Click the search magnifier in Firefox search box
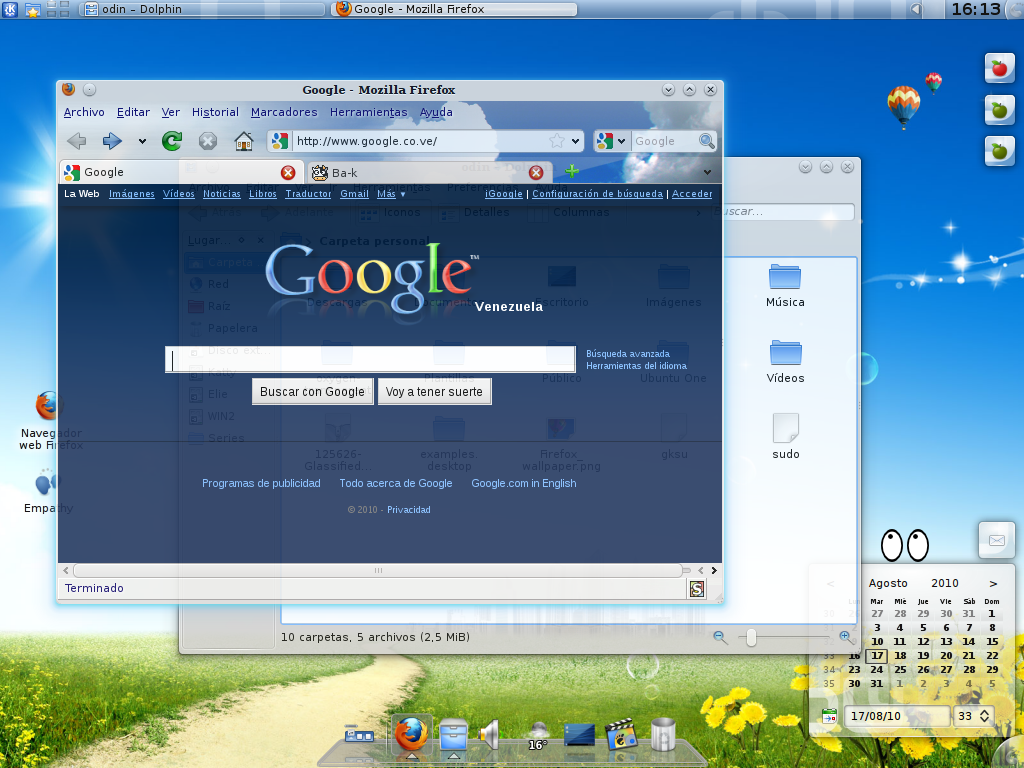The width and height of the screenshot is (1024, 768). 706,140
